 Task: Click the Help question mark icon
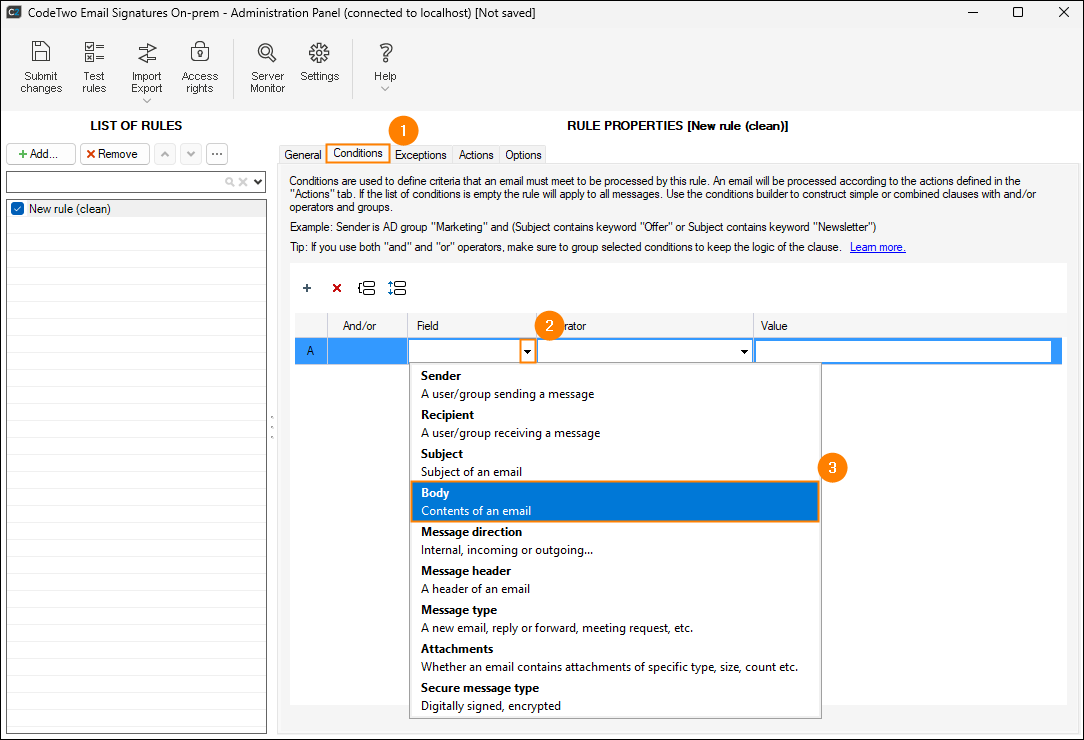[385, 53]
